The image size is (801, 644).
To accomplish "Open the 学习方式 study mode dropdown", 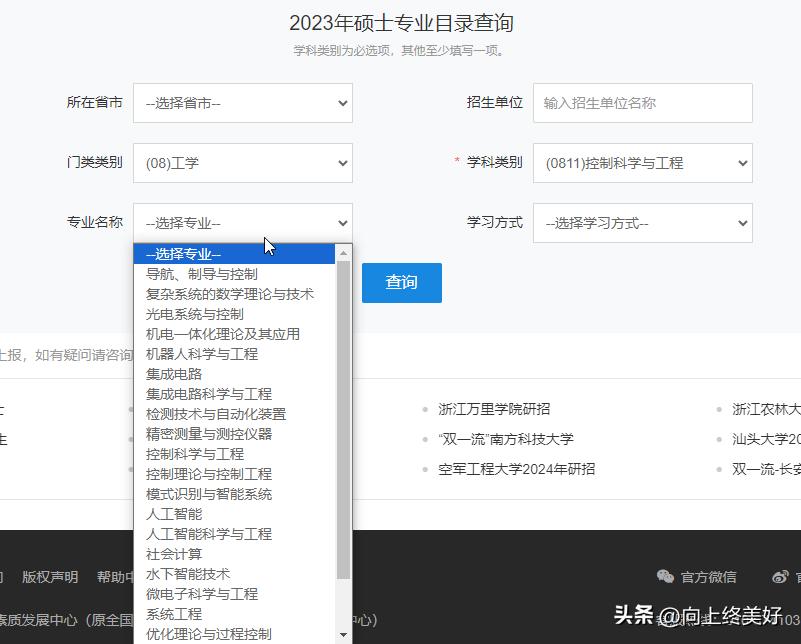I will [641, 223].
